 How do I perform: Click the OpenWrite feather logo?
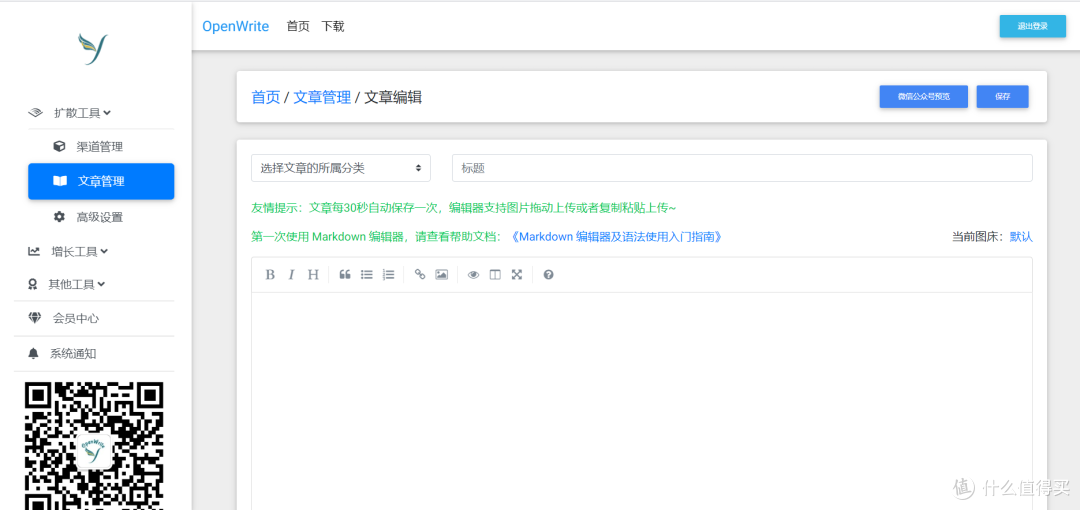[x=93, y=49]
